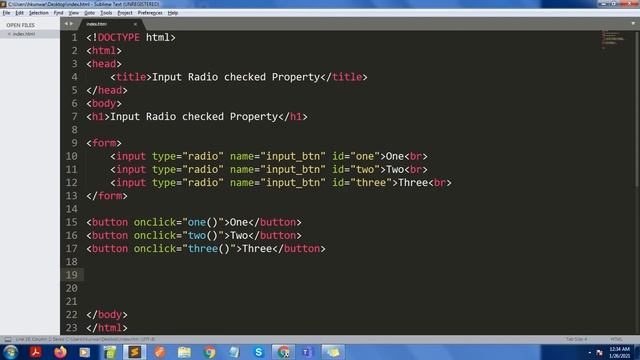Image resolution: width=640 pixels, height=360 pixels.
Task: Change Tab Size in status bar
Action: point(576,339)
